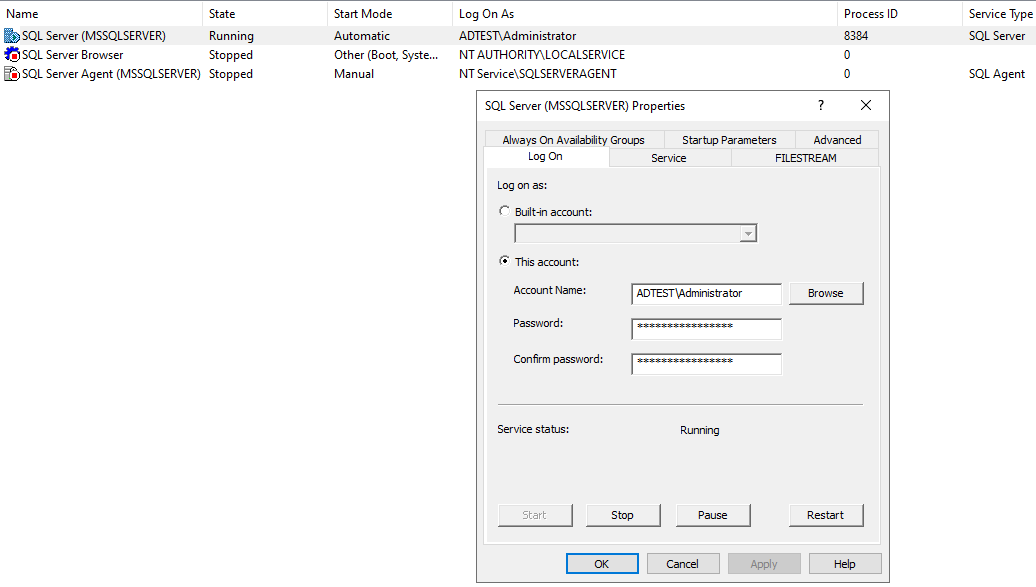The height and width of the screenshot is (587, 1036).
Task: Sort by the Service Type column header
Action: point(1000,13)
